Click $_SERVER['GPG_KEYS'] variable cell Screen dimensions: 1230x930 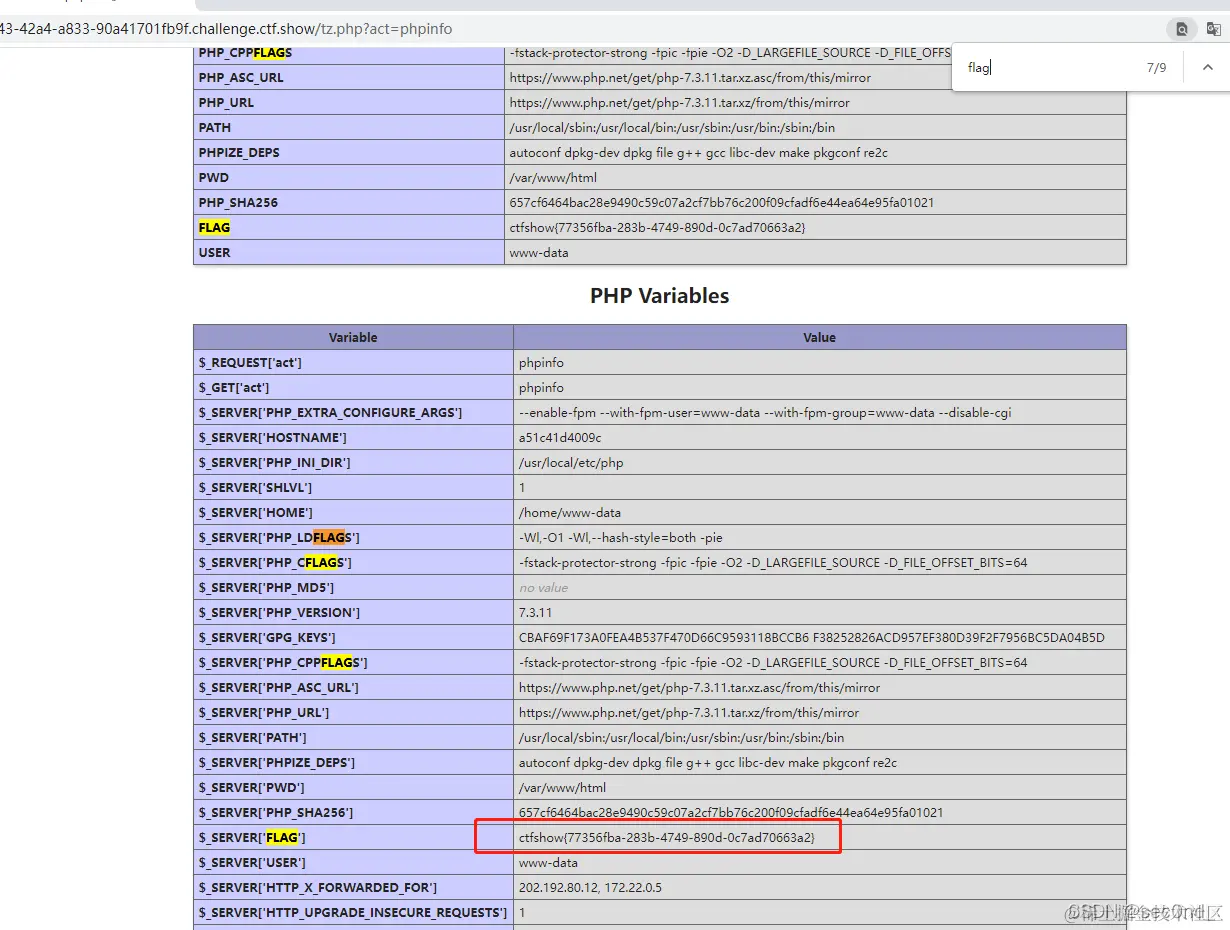pos(353,637)
